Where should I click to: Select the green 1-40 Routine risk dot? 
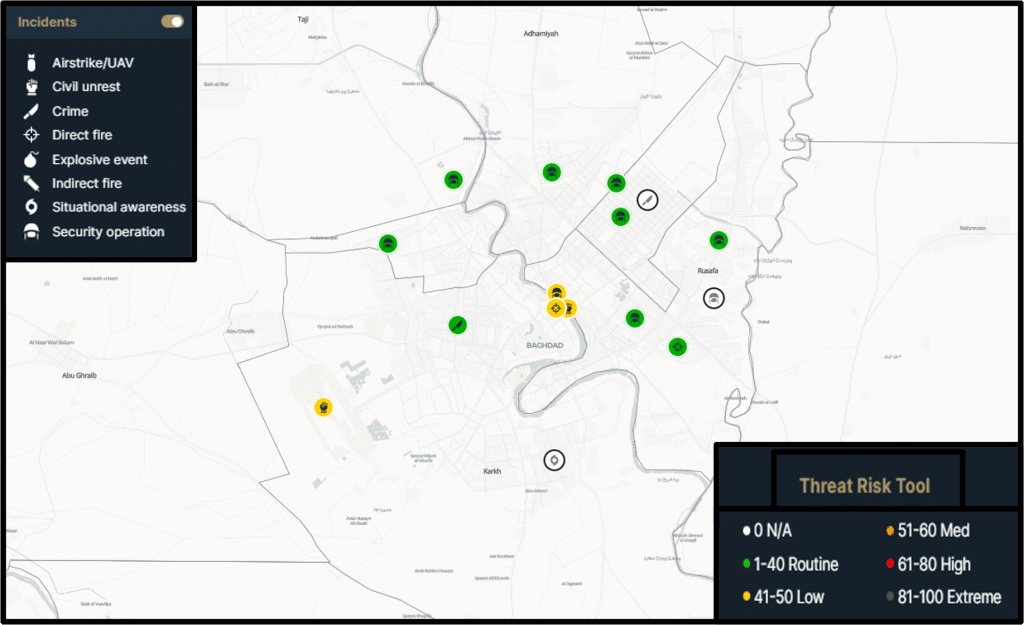[x=746, y=565]
